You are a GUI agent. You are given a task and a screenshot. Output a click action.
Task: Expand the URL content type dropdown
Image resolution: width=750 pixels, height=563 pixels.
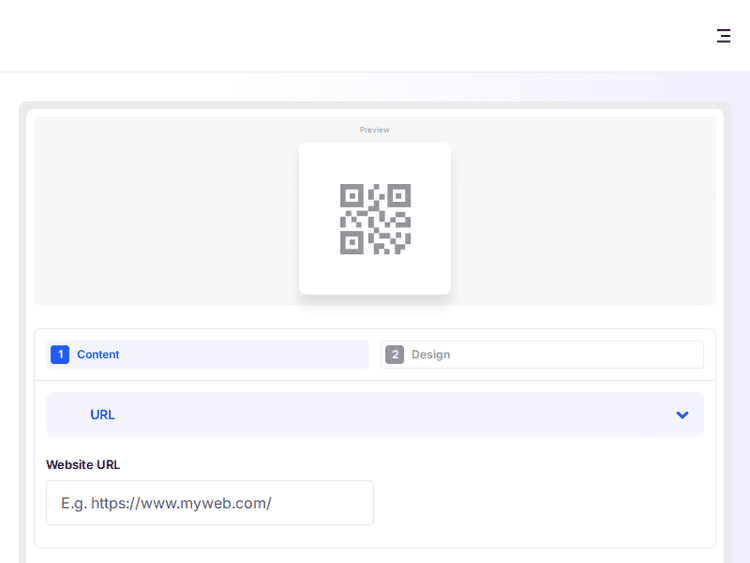(x=375, y=415)
